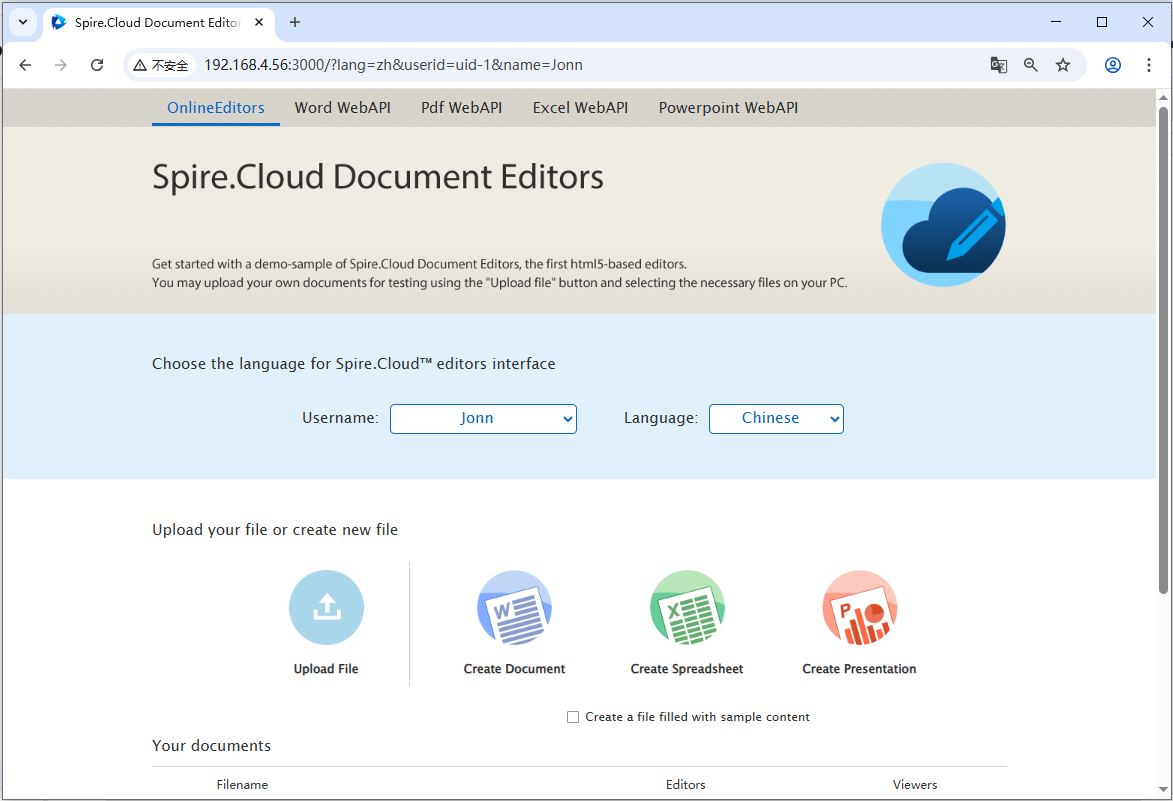This screenshot has width=1173, height=801.
Task: Select the Powerpoint WebAPI tab
Action: point(728,108)
